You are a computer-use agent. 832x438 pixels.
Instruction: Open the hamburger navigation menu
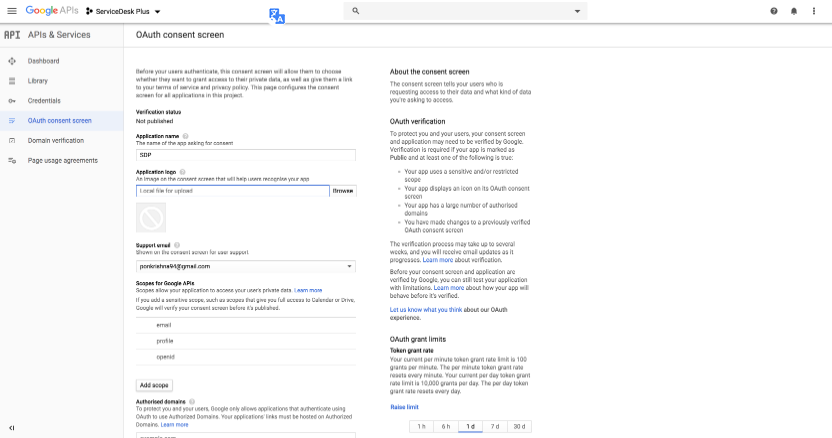[11, 11]
